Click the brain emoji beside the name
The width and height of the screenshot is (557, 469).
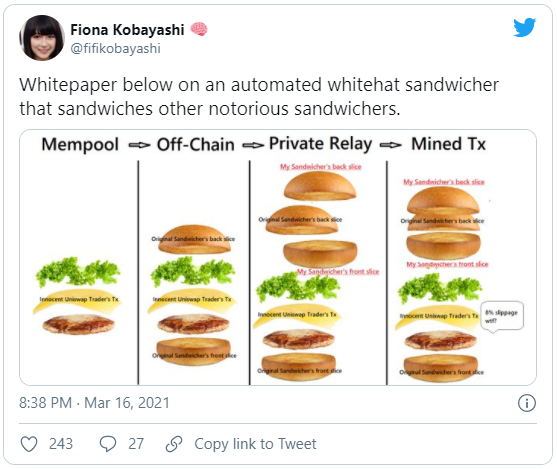tap(199, 29)
